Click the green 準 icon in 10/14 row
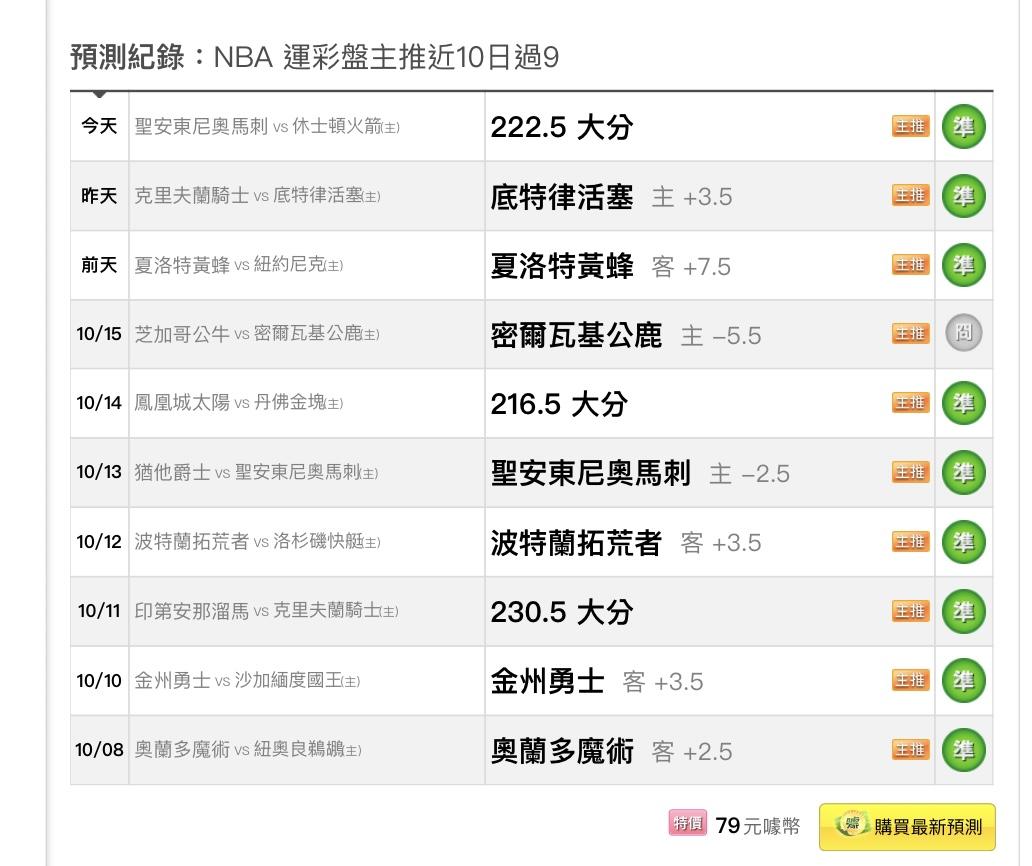1032x866 pixels. tap(964, 403)
